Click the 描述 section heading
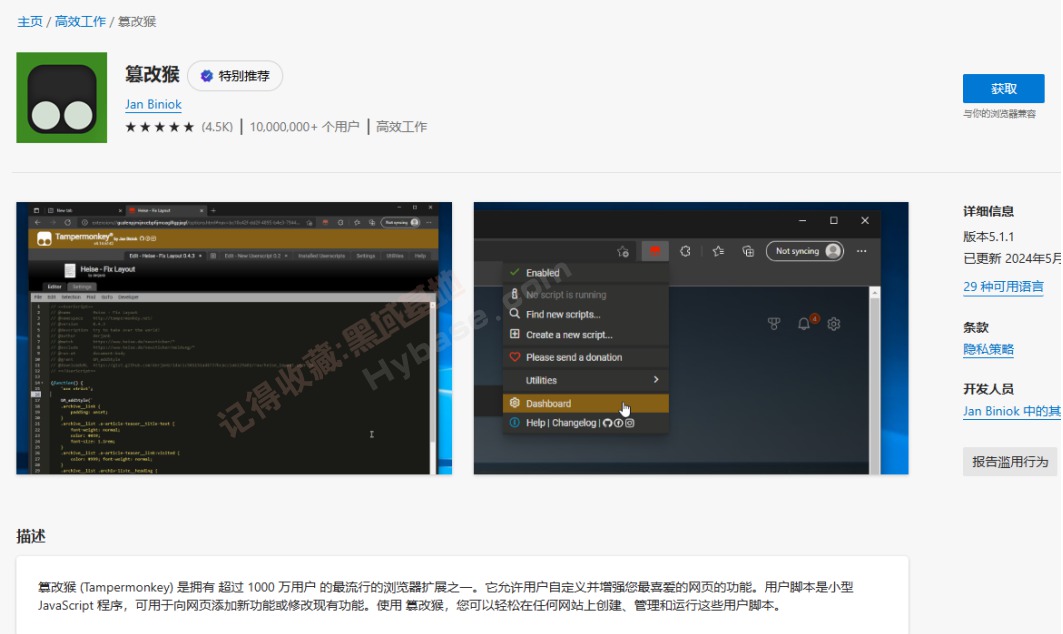 pyautogui.click(x=31, y=536)
